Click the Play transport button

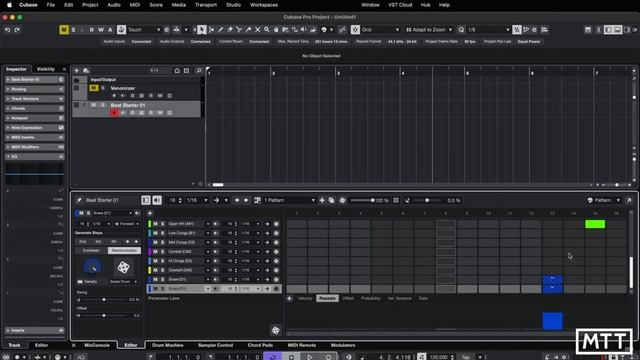(x=309, y=357)
